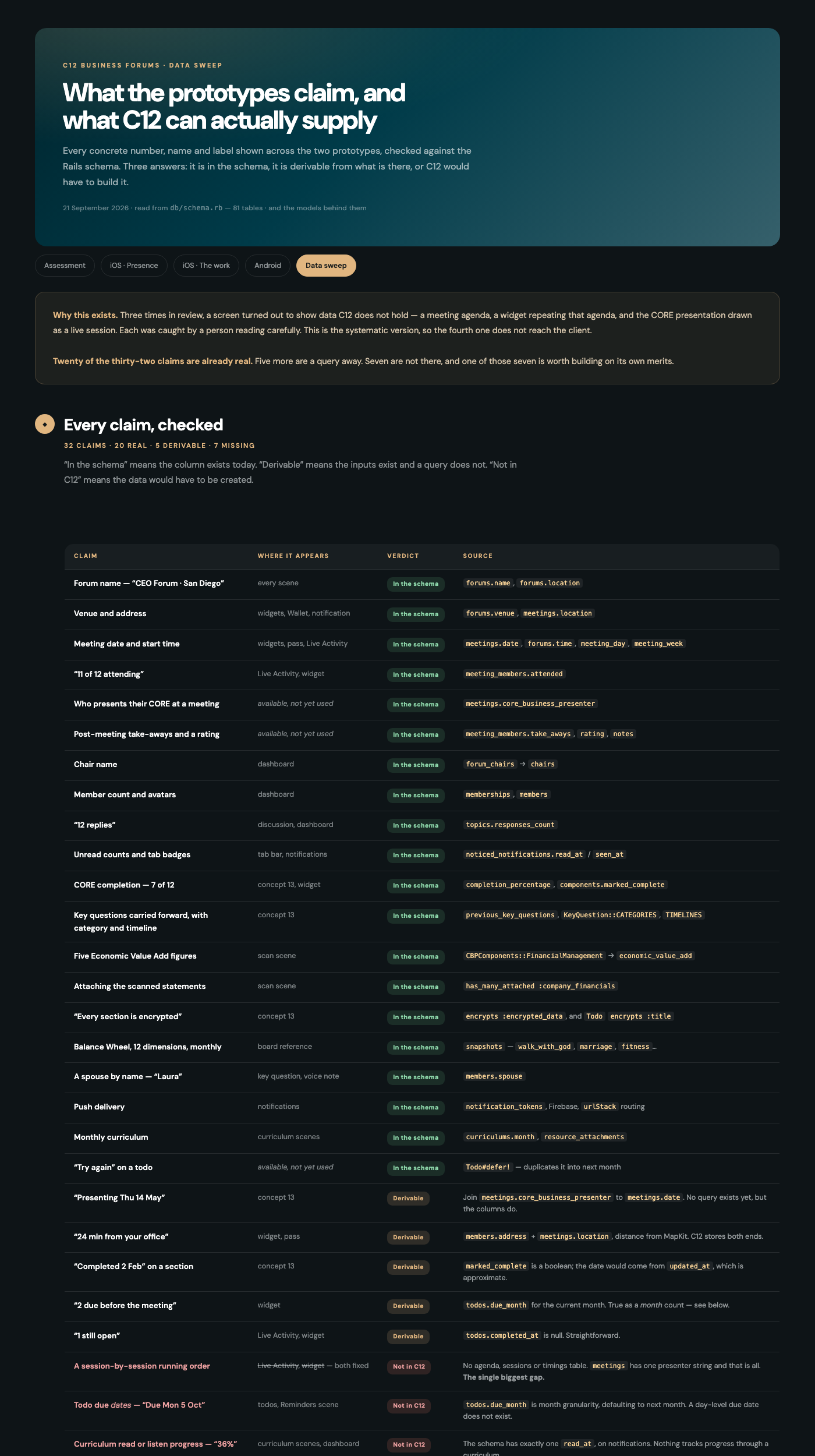This screenshot has width=815, height=1456.
Task: Click the noticed_notifications.read_at code chip
Action: 524,854
